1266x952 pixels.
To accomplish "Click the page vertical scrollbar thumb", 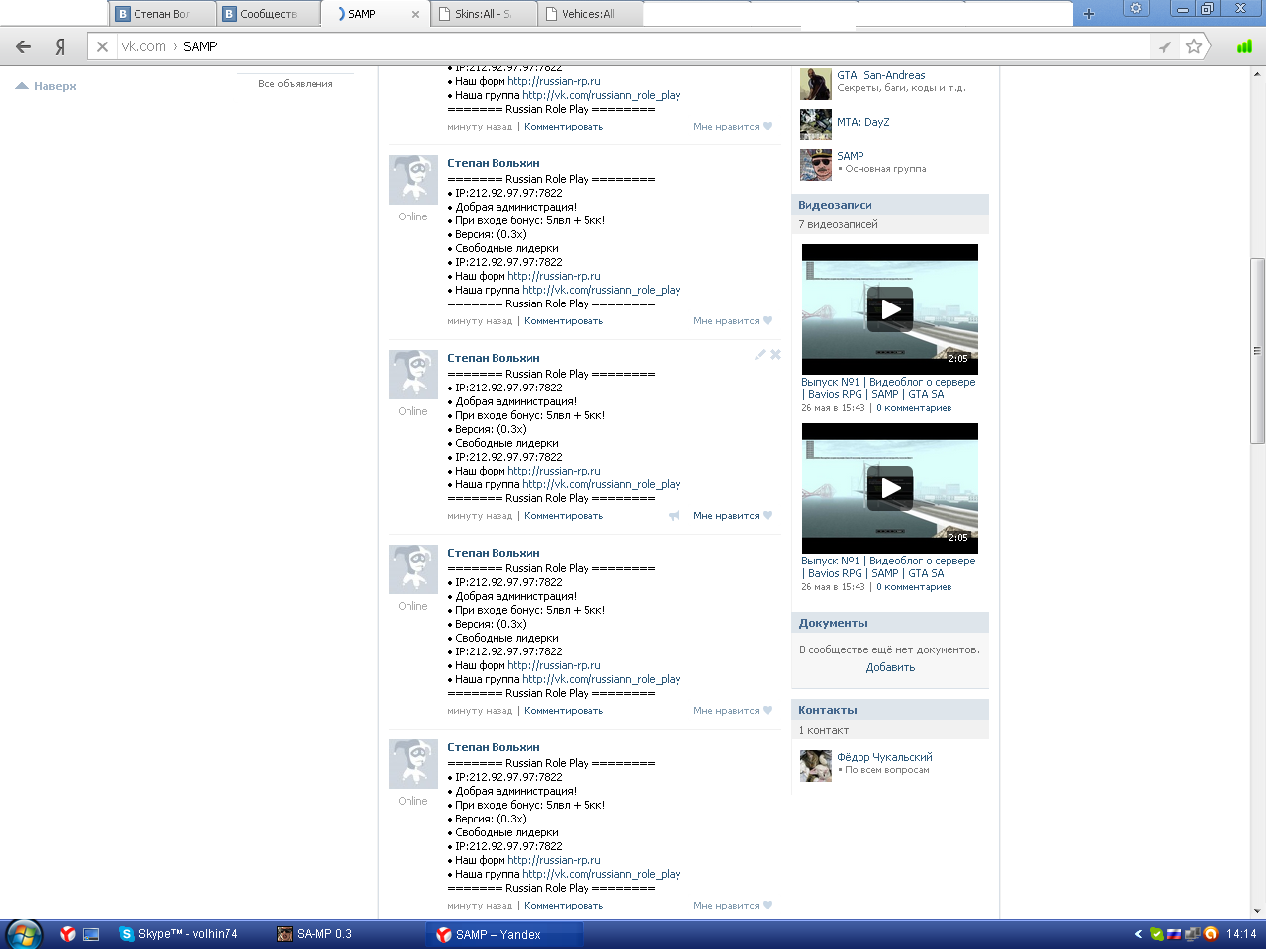I will (1257, 351).
